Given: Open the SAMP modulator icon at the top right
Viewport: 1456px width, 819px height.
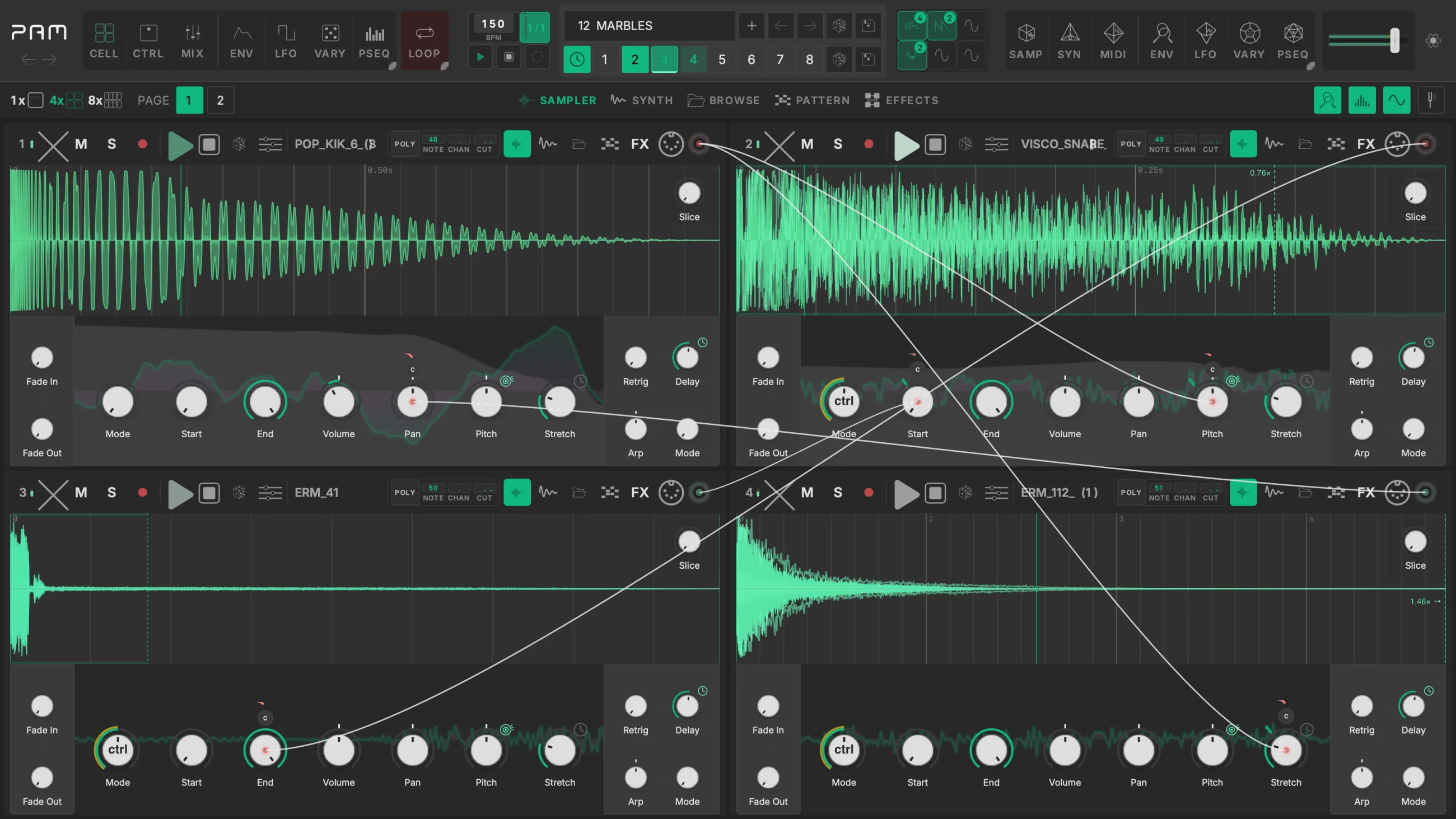Looking at the screenshot, I should click(x=1026, y=41).
